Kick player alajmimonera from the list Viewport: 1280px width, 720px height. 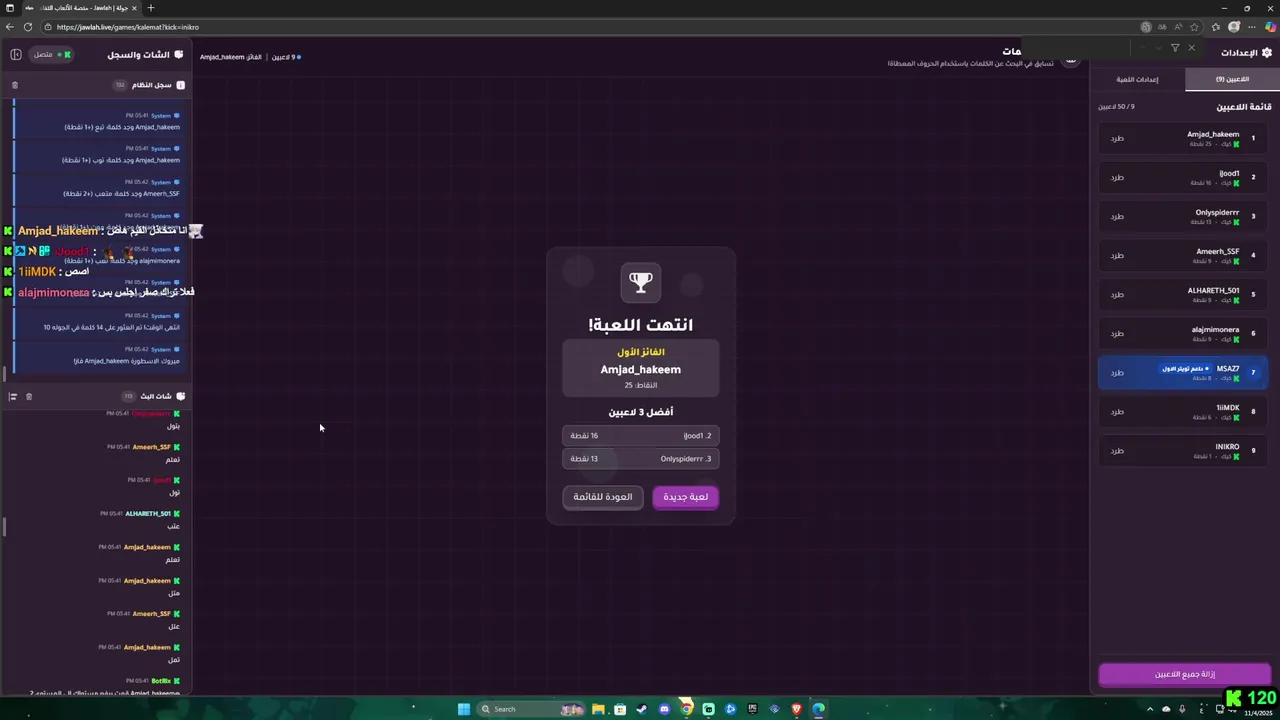(1117, 333)
